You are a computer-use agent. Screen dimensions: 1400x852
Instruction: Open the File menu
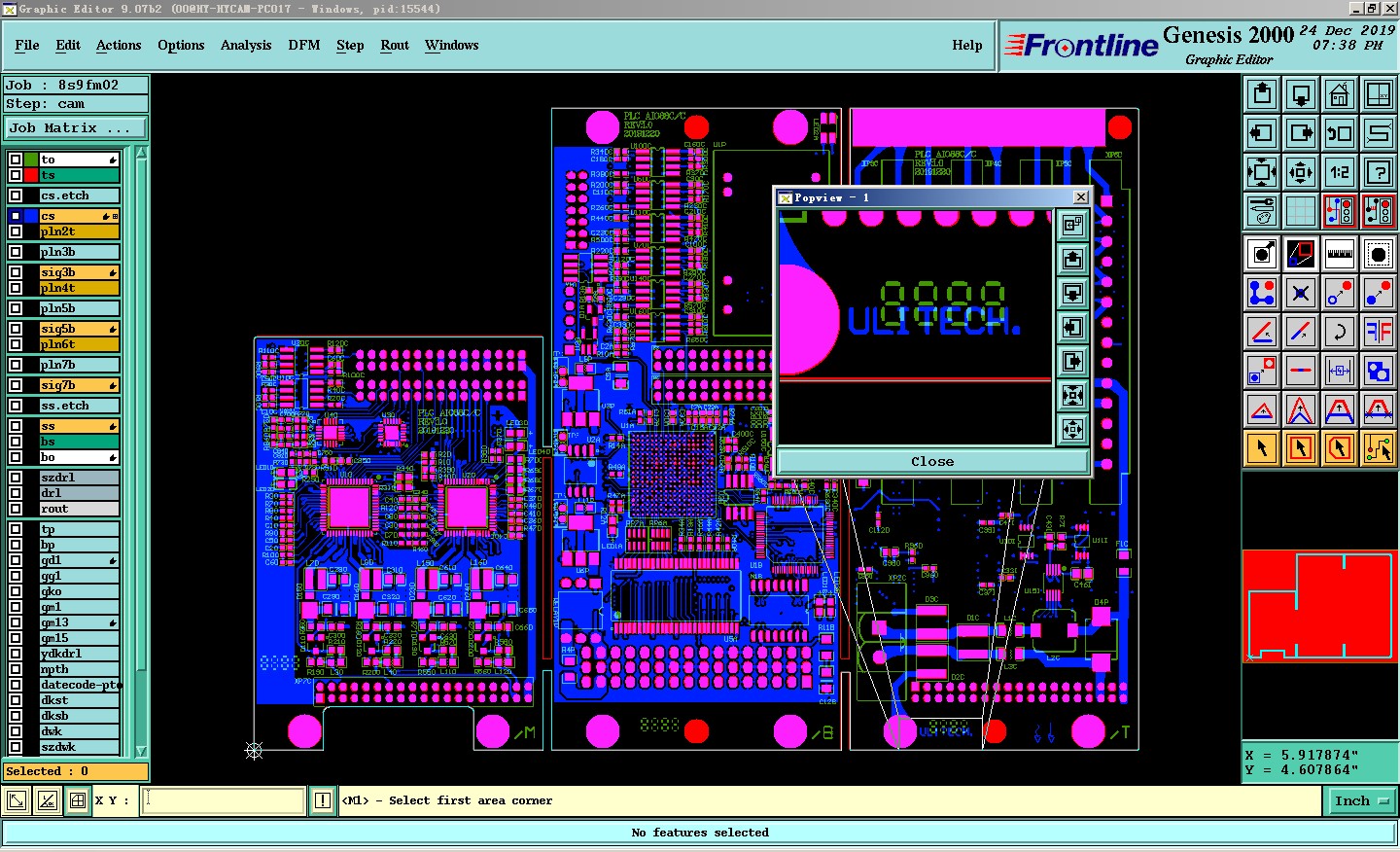[x=27, y=45]
